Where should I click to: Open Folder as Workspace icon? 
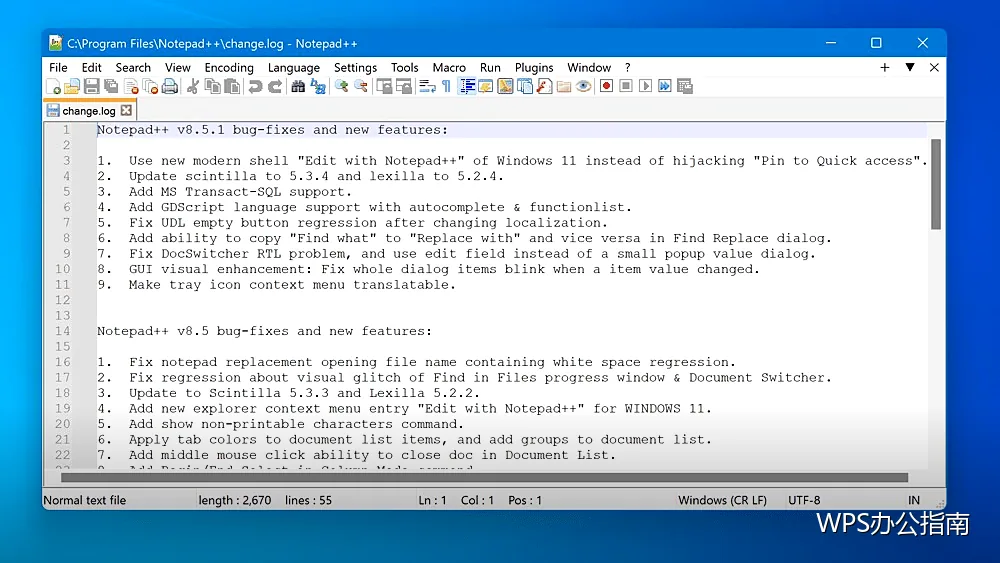click(564, 86)
